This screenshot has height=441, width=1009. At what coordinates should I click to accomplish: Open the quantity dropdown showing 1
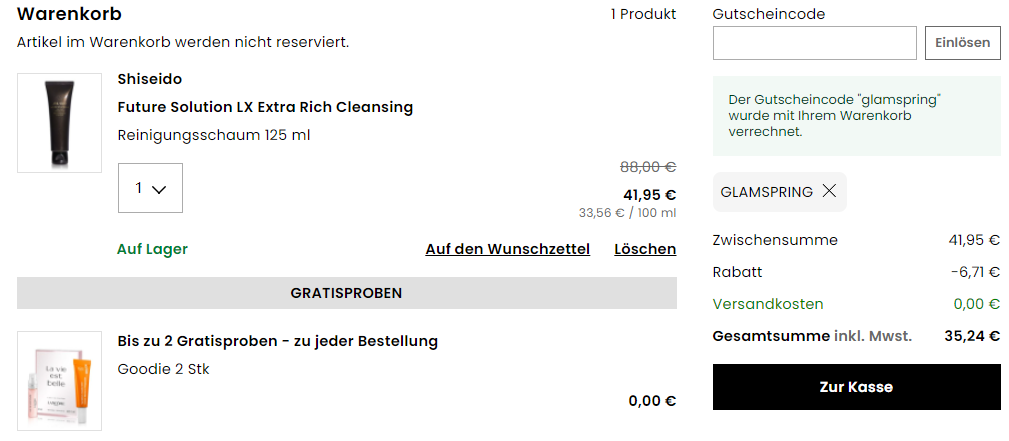[150, 188]
